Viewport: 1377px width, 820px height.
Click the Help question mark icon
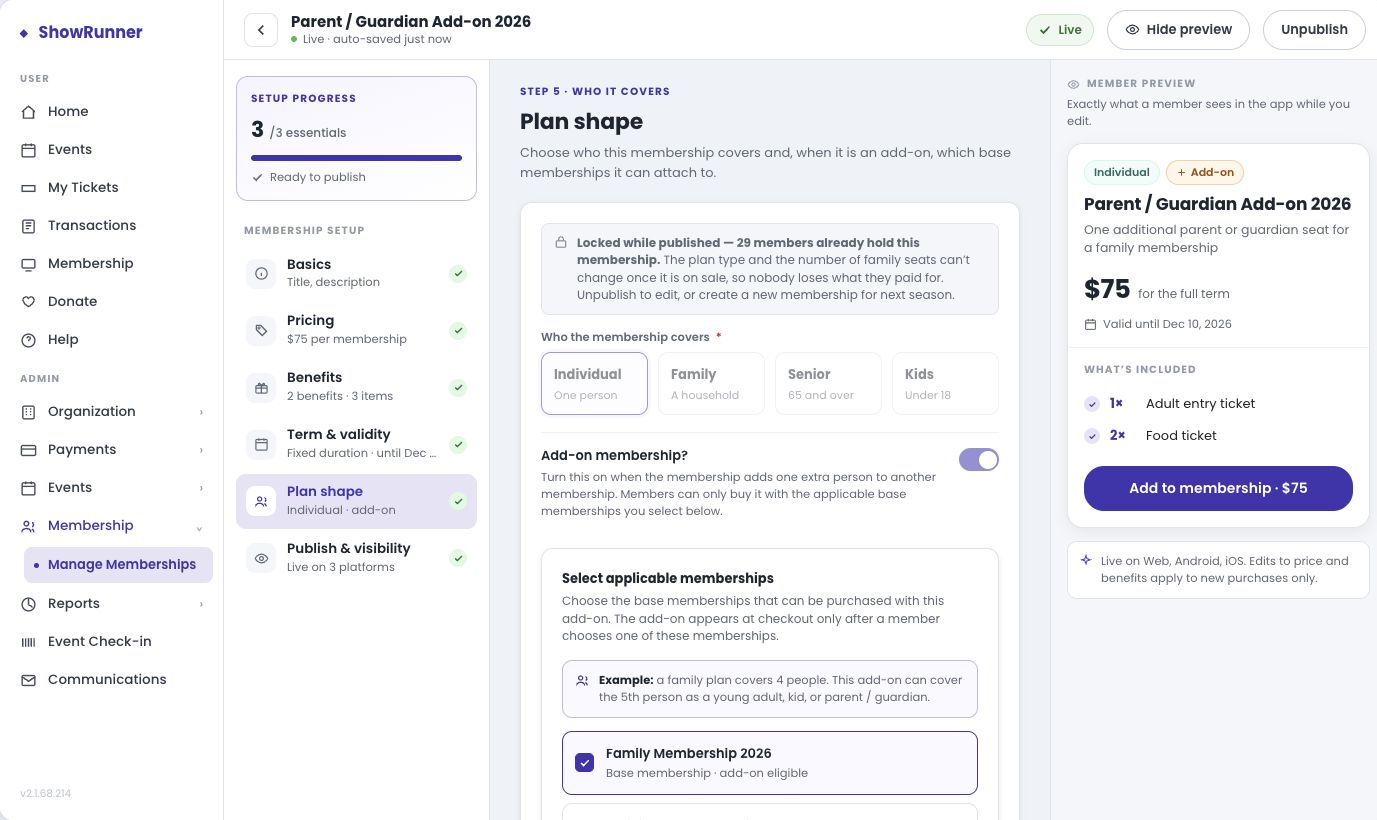tap(29, 339)
